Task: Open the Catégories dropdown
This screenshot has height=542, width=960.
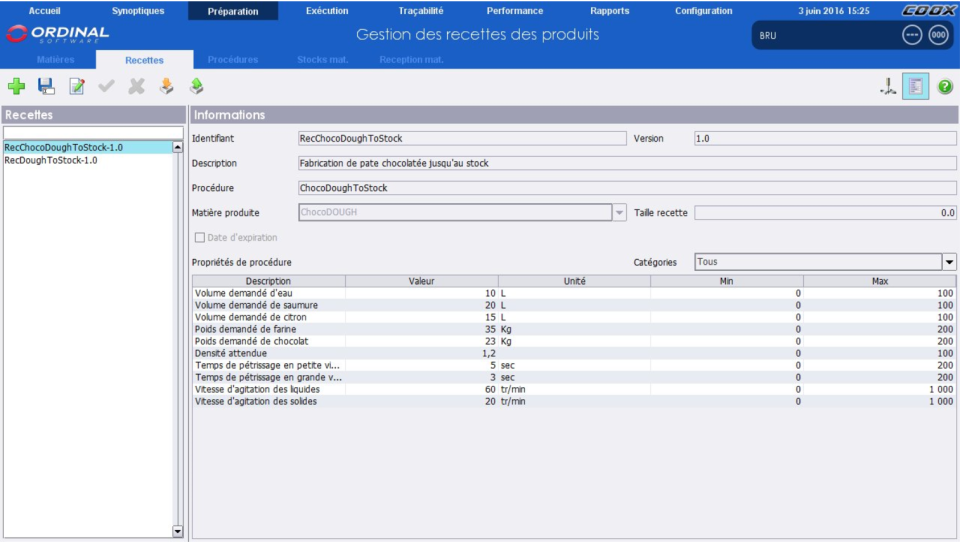Action: pos(949,262)
